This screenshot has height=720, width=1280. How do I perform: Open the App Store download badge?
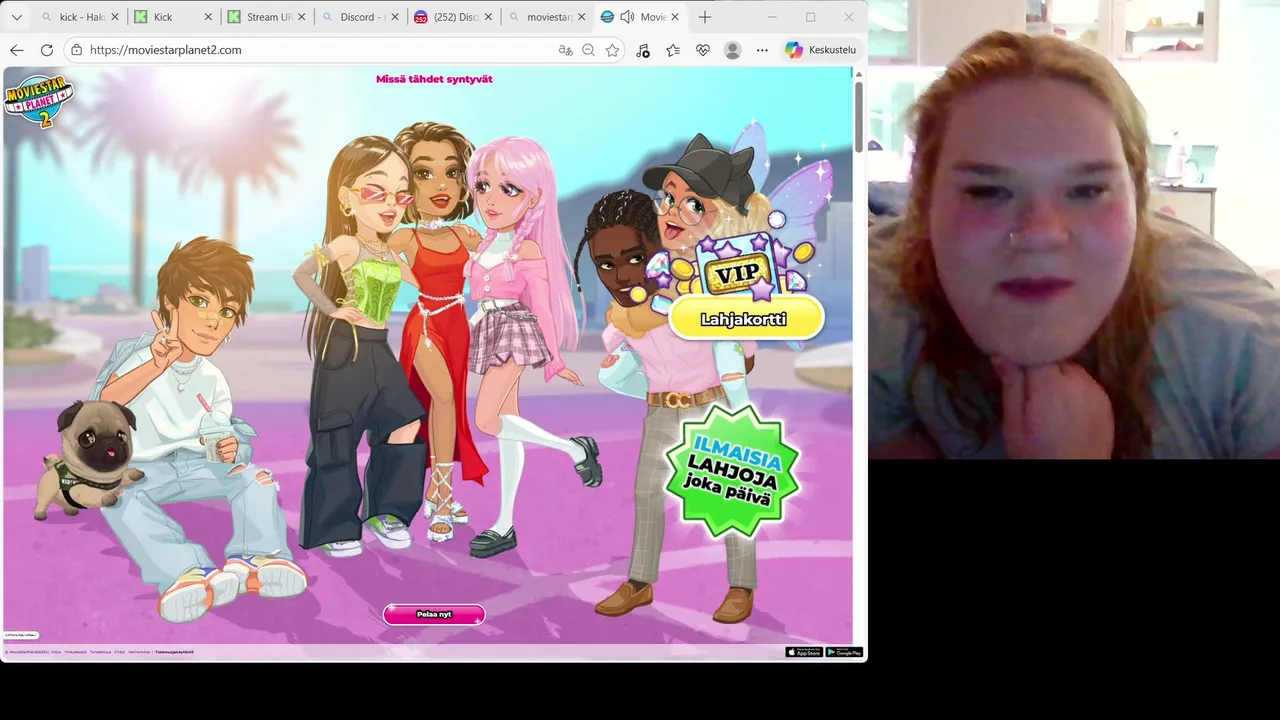[x=804, y=652]
